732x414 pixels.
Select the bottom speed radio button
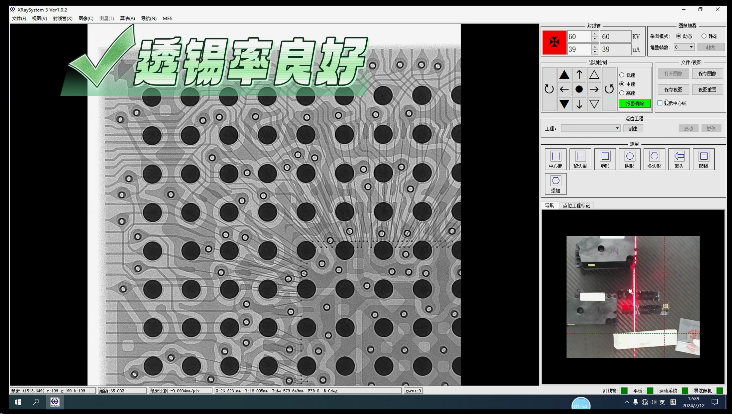click(622, 93)
